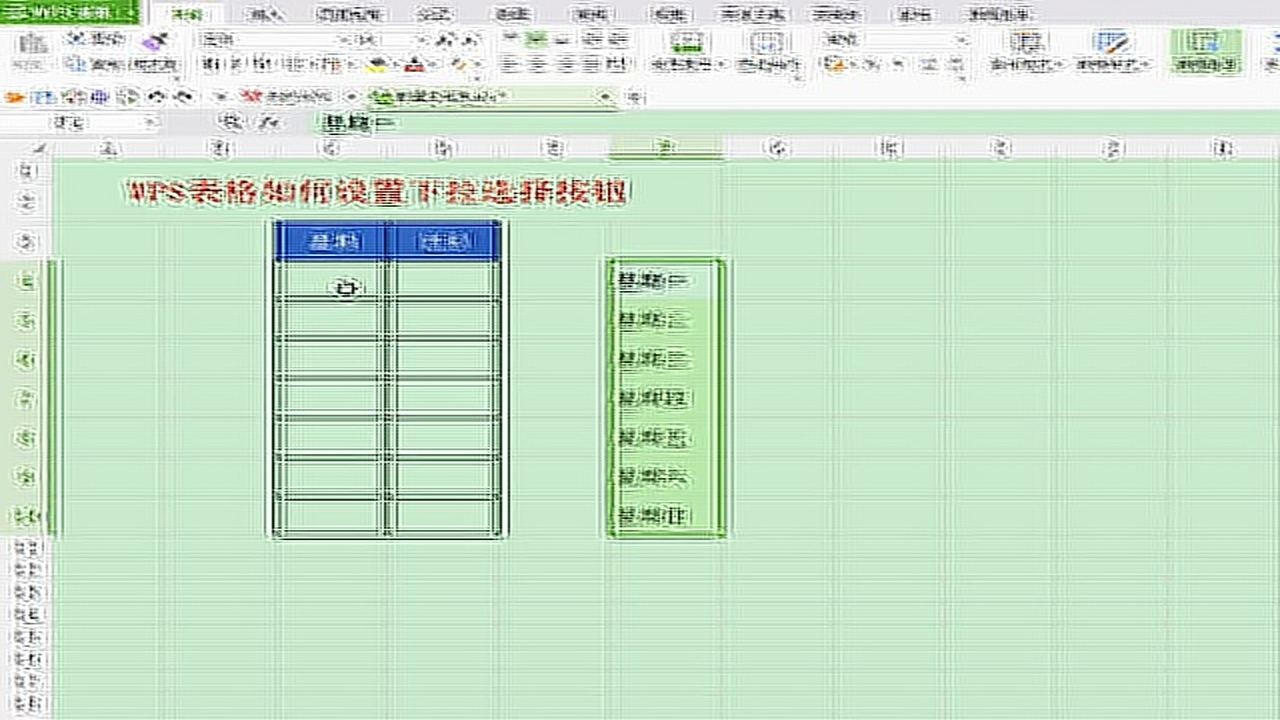
Task: Open the WPS表格 application menu button
Action: [70, 14]
